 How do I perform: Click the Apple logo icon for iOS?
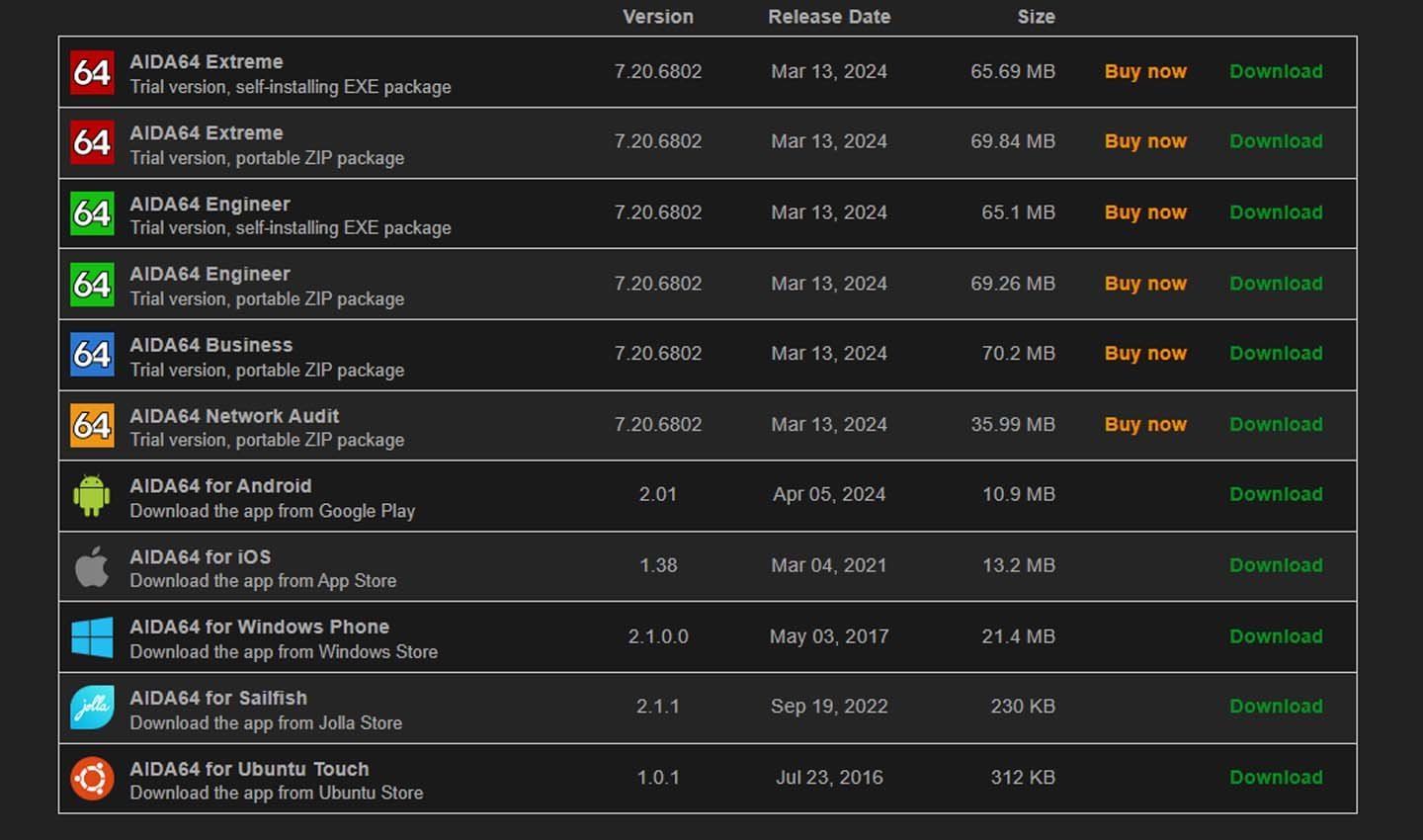[92, 566]
